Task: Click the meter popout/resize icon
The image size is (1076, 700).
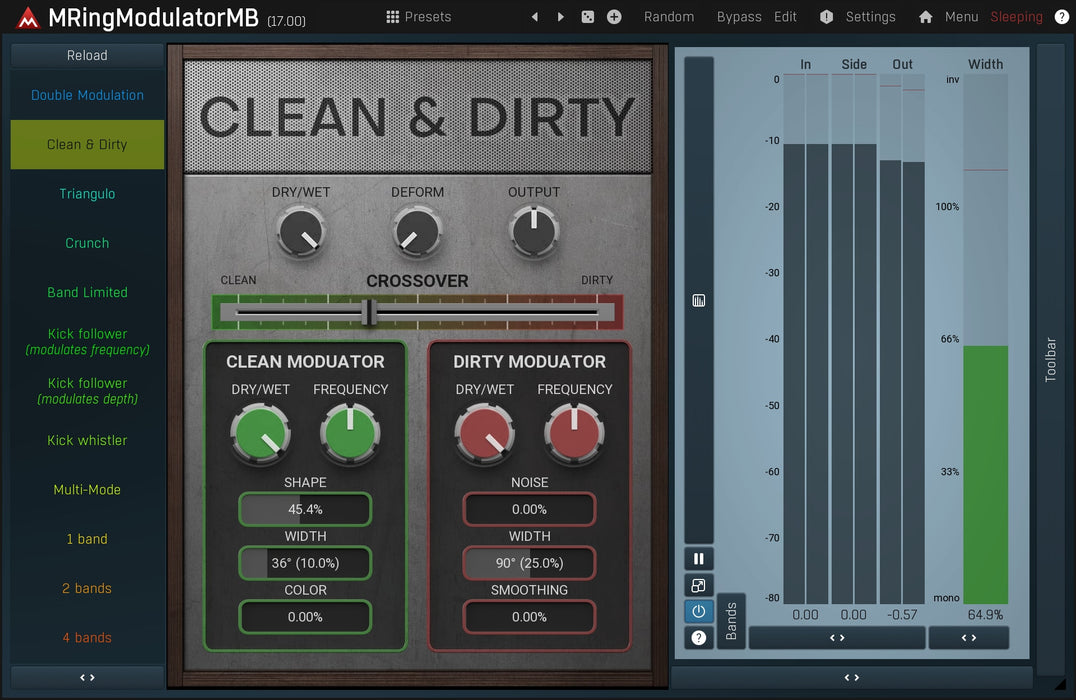Action: point(698,585)
